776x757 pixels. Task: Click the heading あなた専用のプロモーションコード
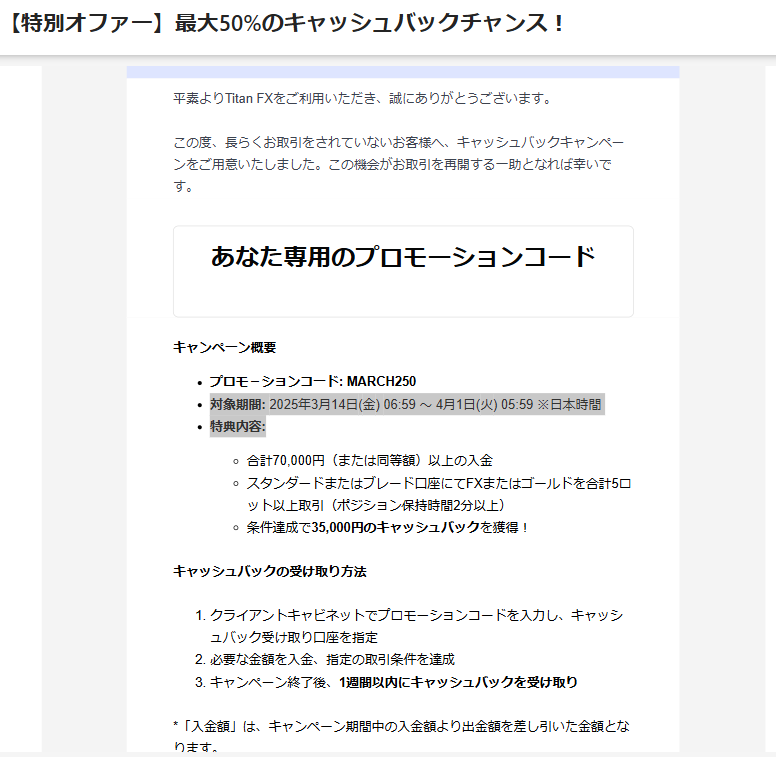(x=403, y=257)
